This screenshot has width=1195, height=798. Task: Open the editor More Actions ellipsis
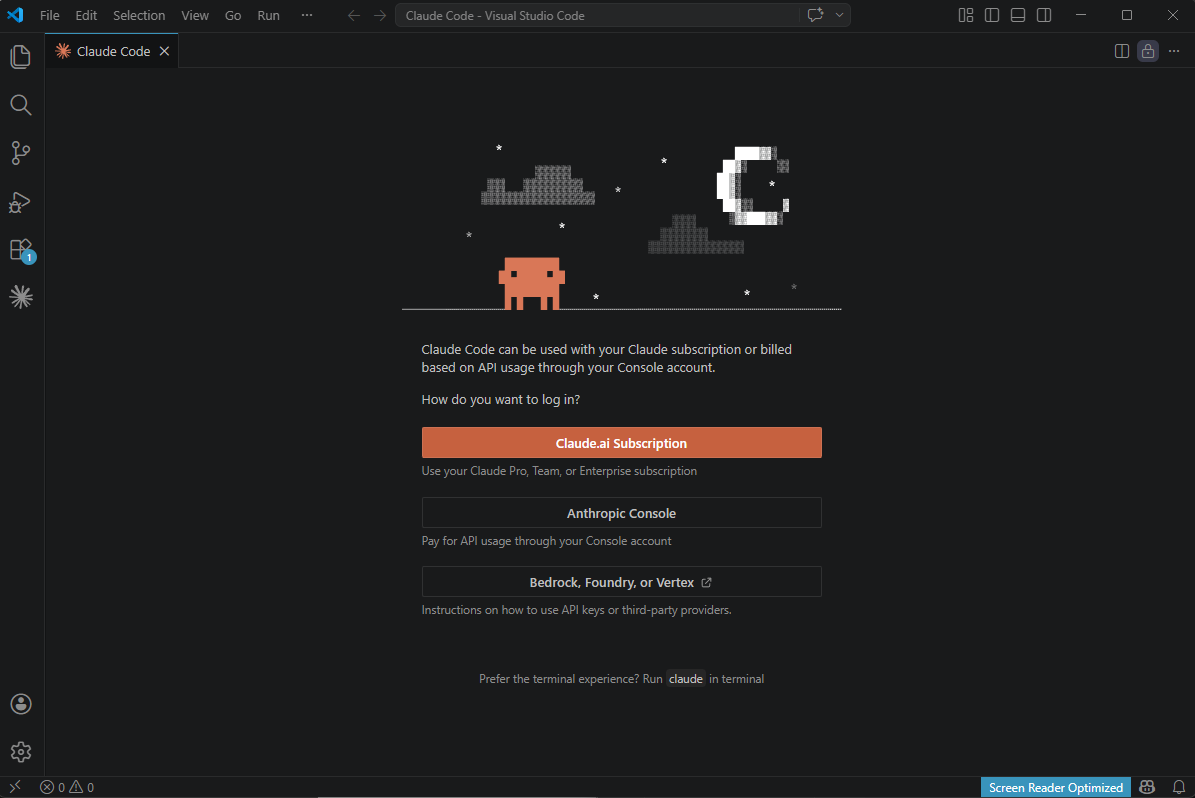point(1174,51)
